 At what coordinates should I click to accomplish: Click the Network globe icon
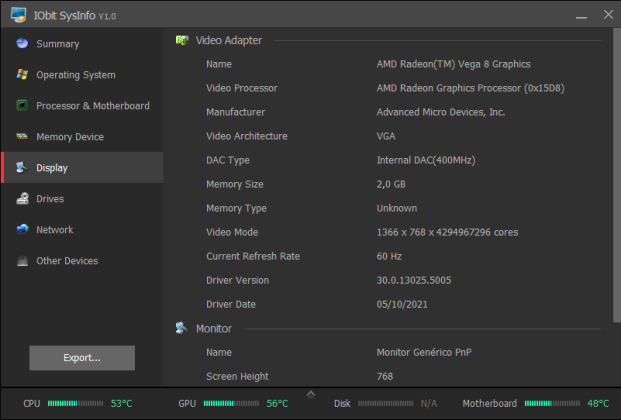(x=22, y=229)
